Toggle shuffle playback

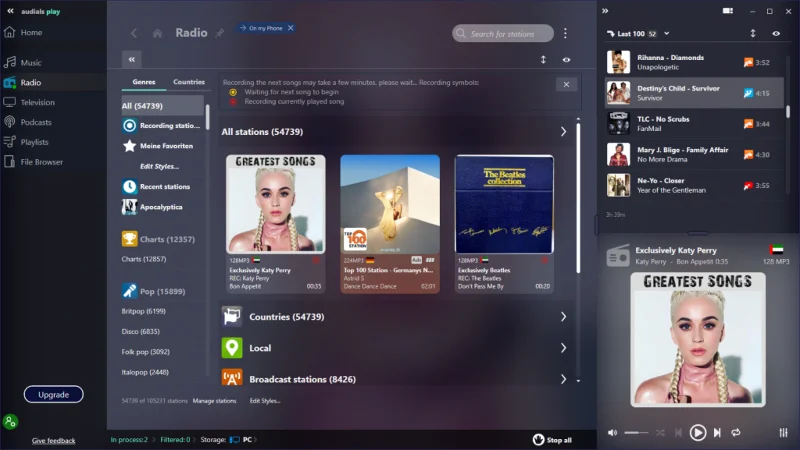(x=660, y=433)
